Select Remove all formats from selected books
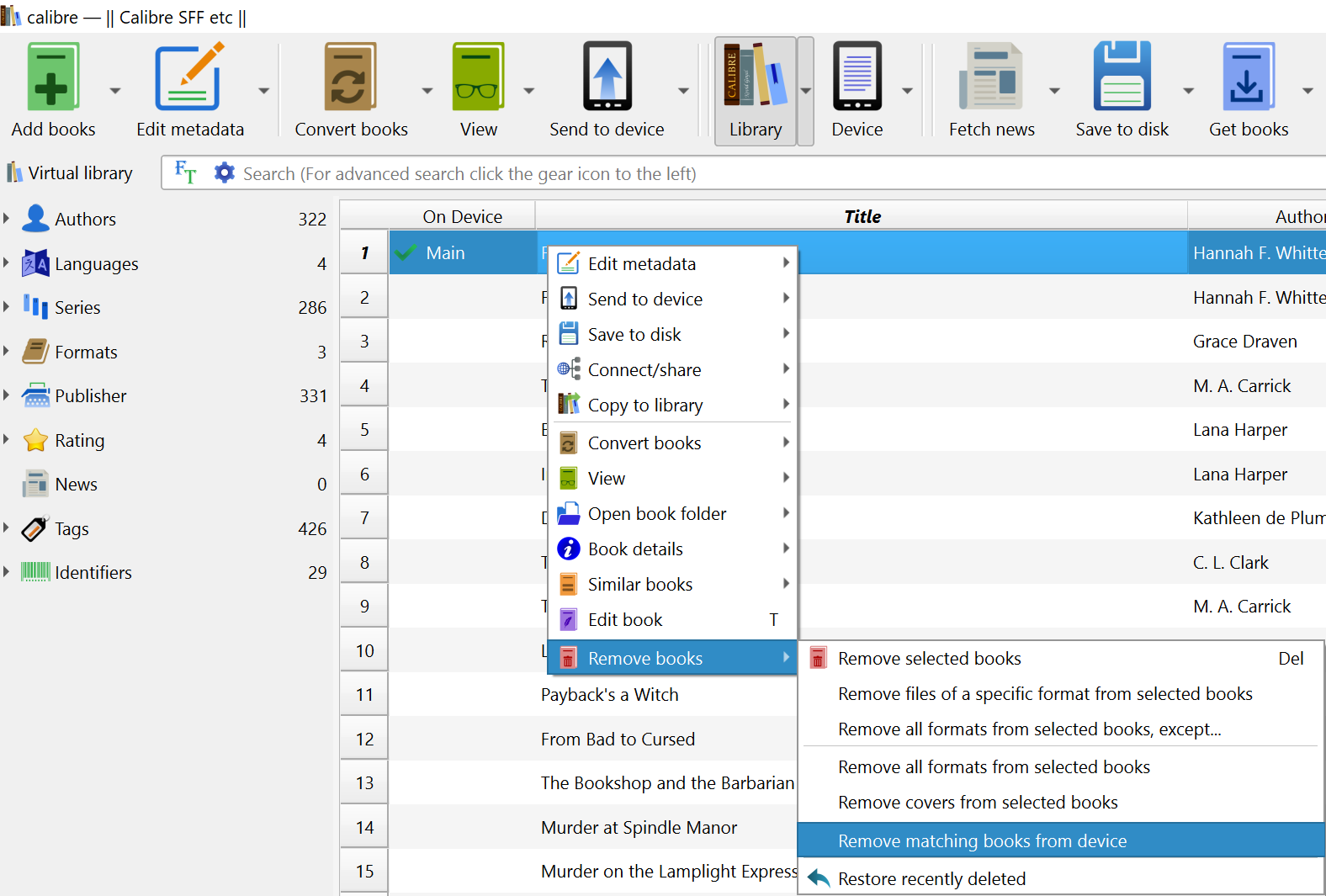Screen dimensions: 1326x896 (1060, 766)
